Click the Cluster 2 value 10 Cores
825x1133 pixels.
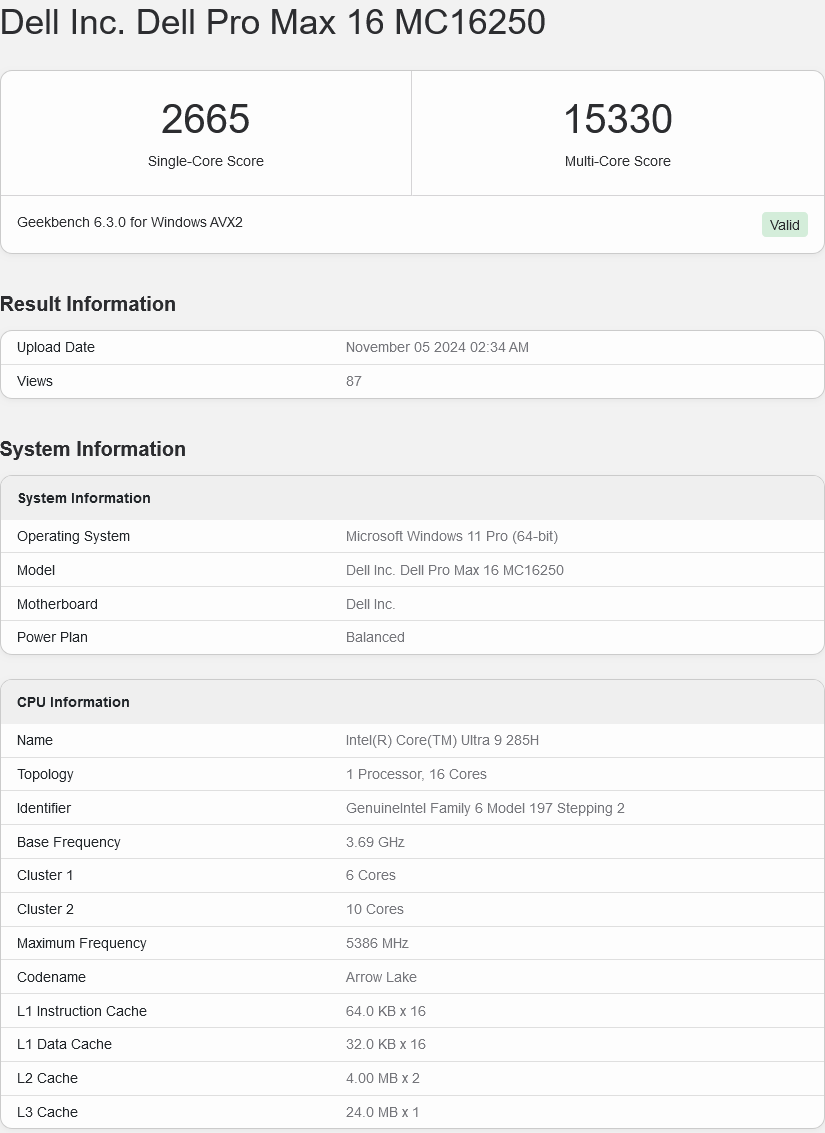click(x=375, y=909)
